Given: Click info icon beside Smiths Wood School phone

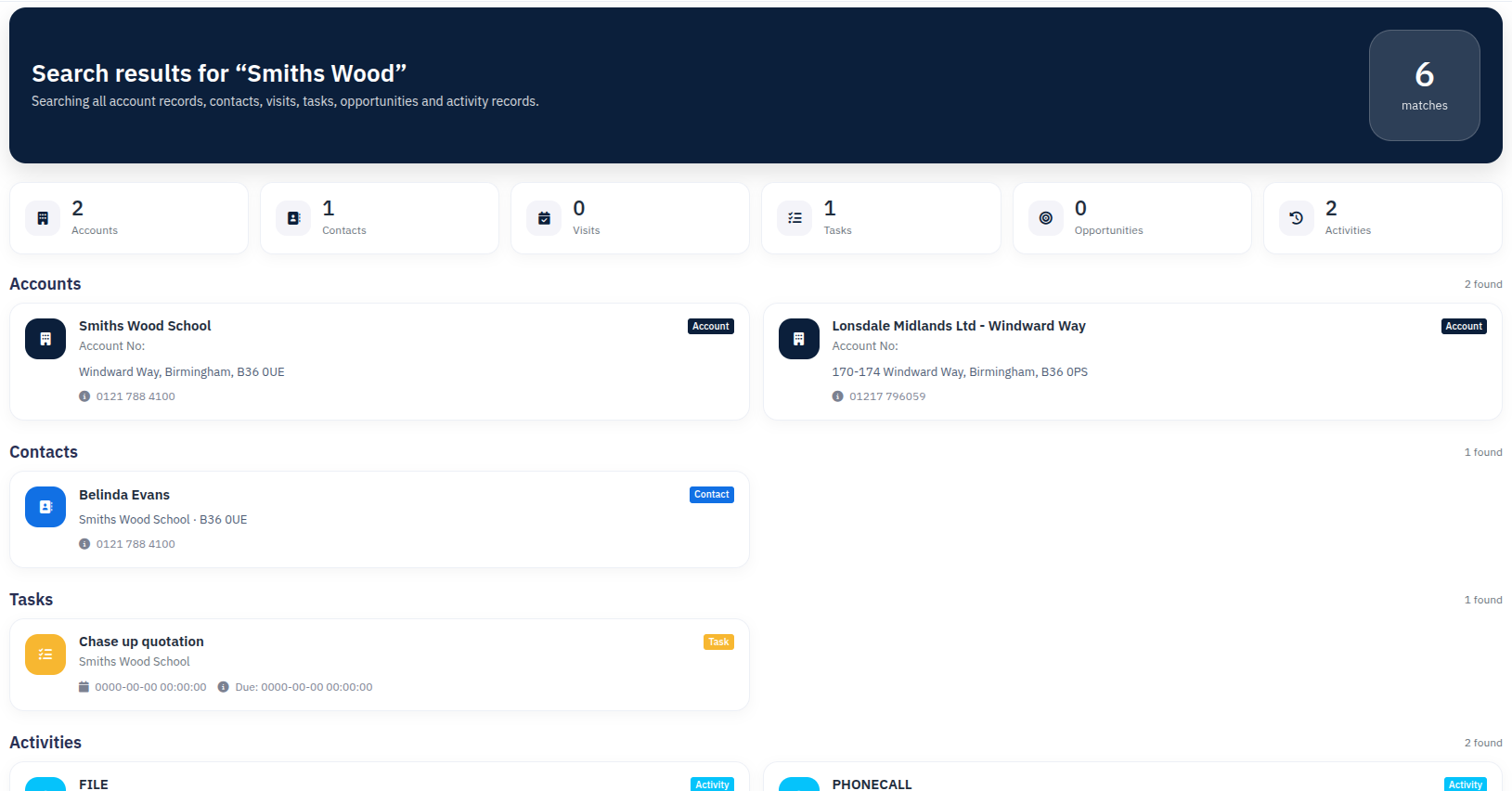Looking at the screenshot, I should (x=84, y=396).
